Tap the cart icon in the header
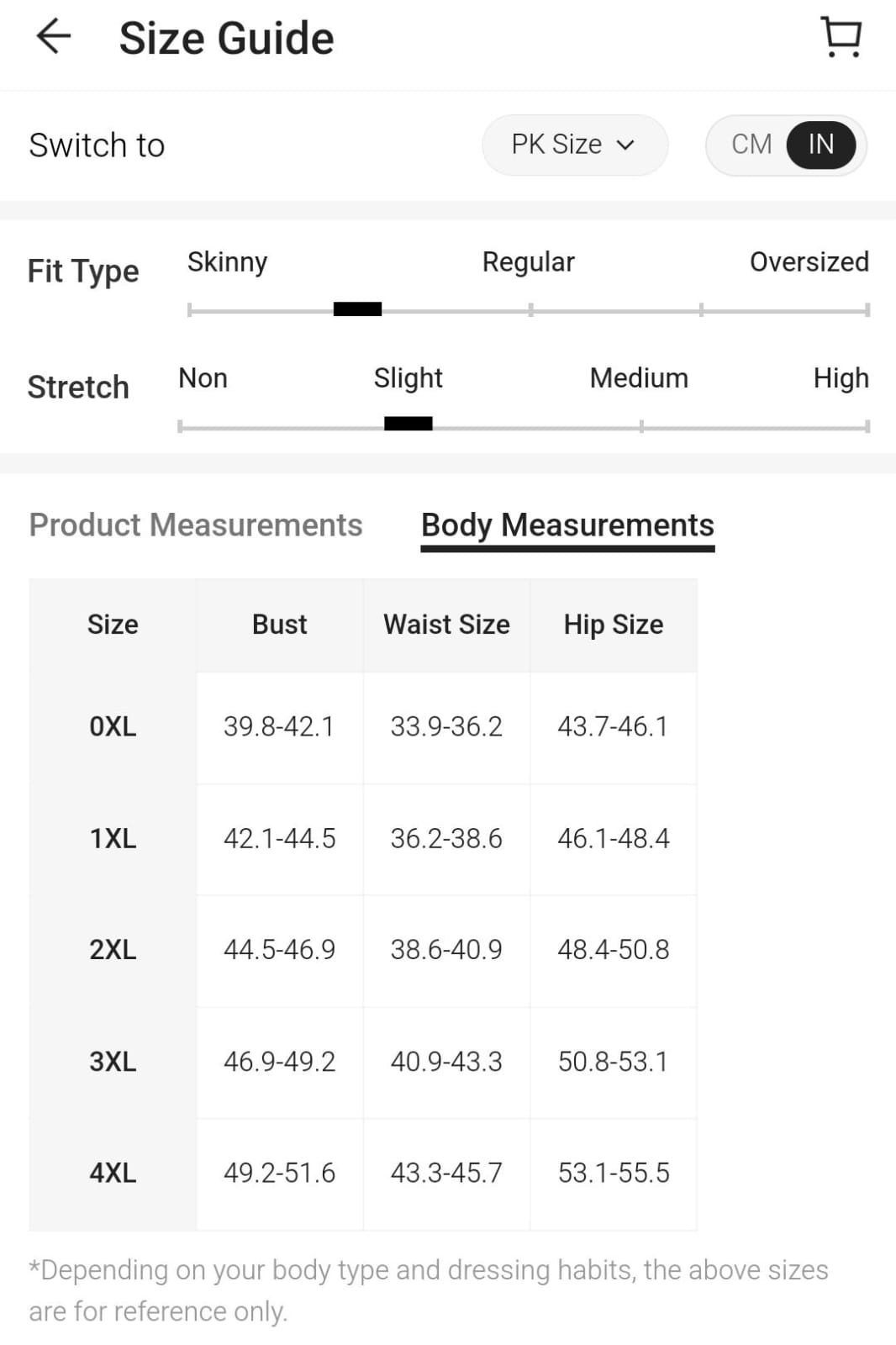 click(x=840, y=35)
